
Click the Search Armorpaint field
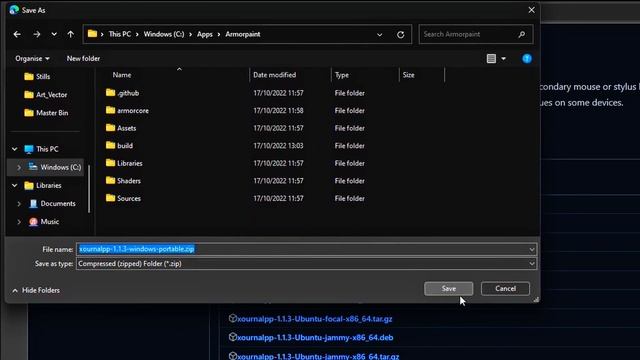point(476,34)
